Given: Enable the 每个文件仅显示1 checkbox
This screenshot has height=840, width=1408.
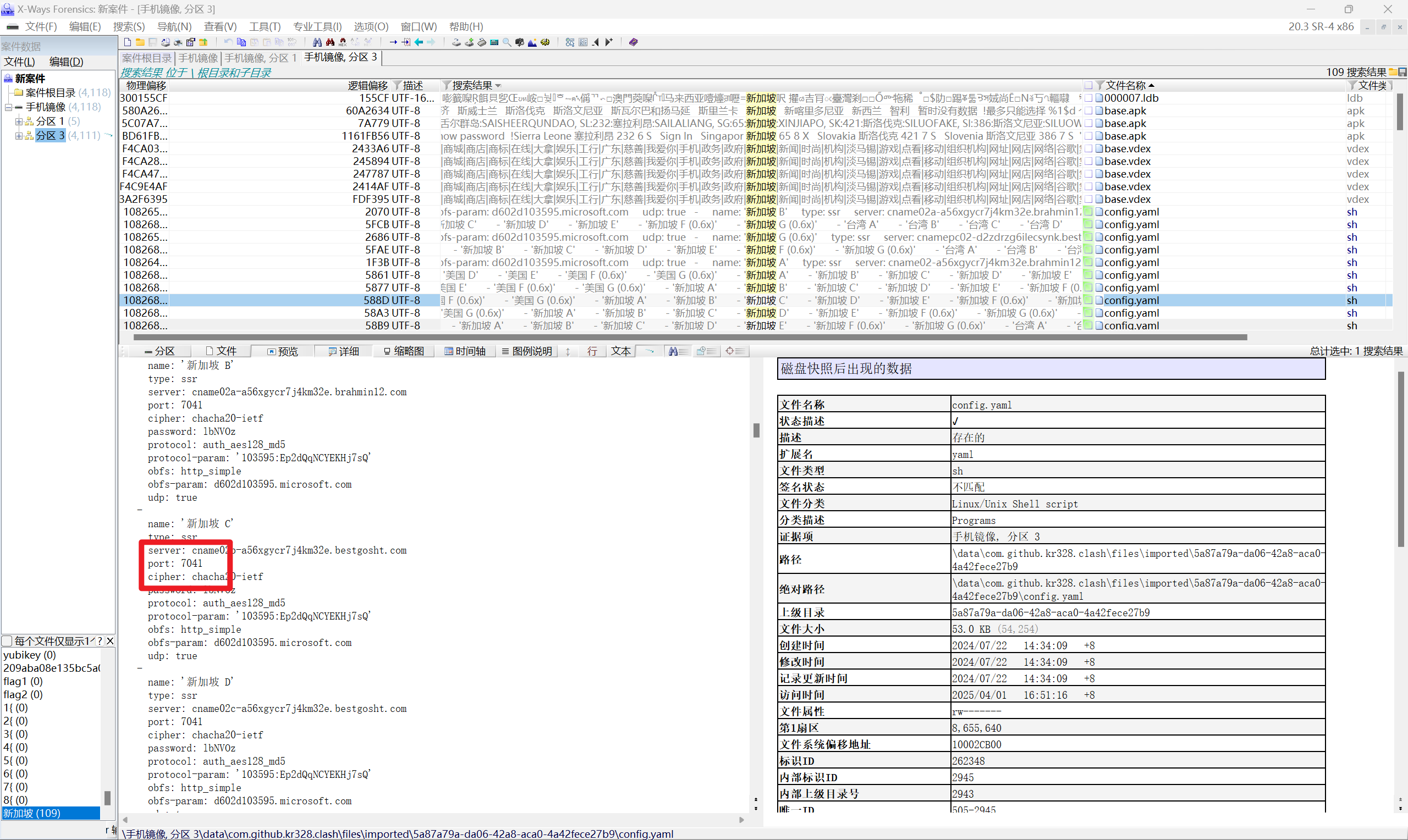Looking at the screenshot, I should click(x=7, y=641).
